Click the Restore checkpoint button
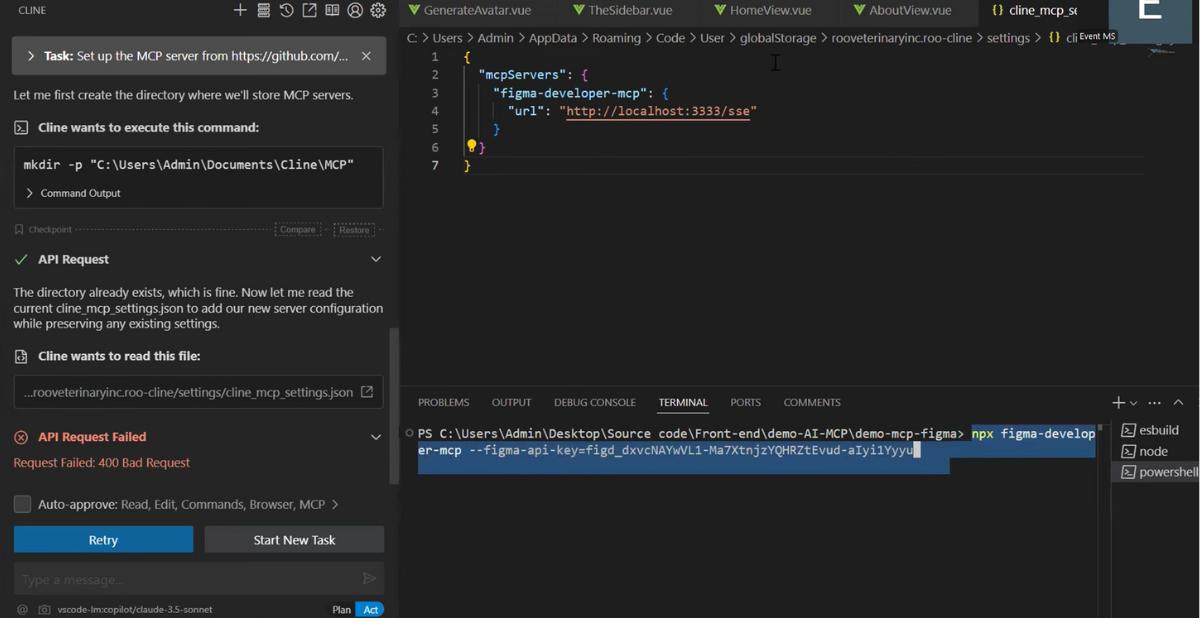The image size is (1200, 628). pyautogui.click(x=354, y=229)
